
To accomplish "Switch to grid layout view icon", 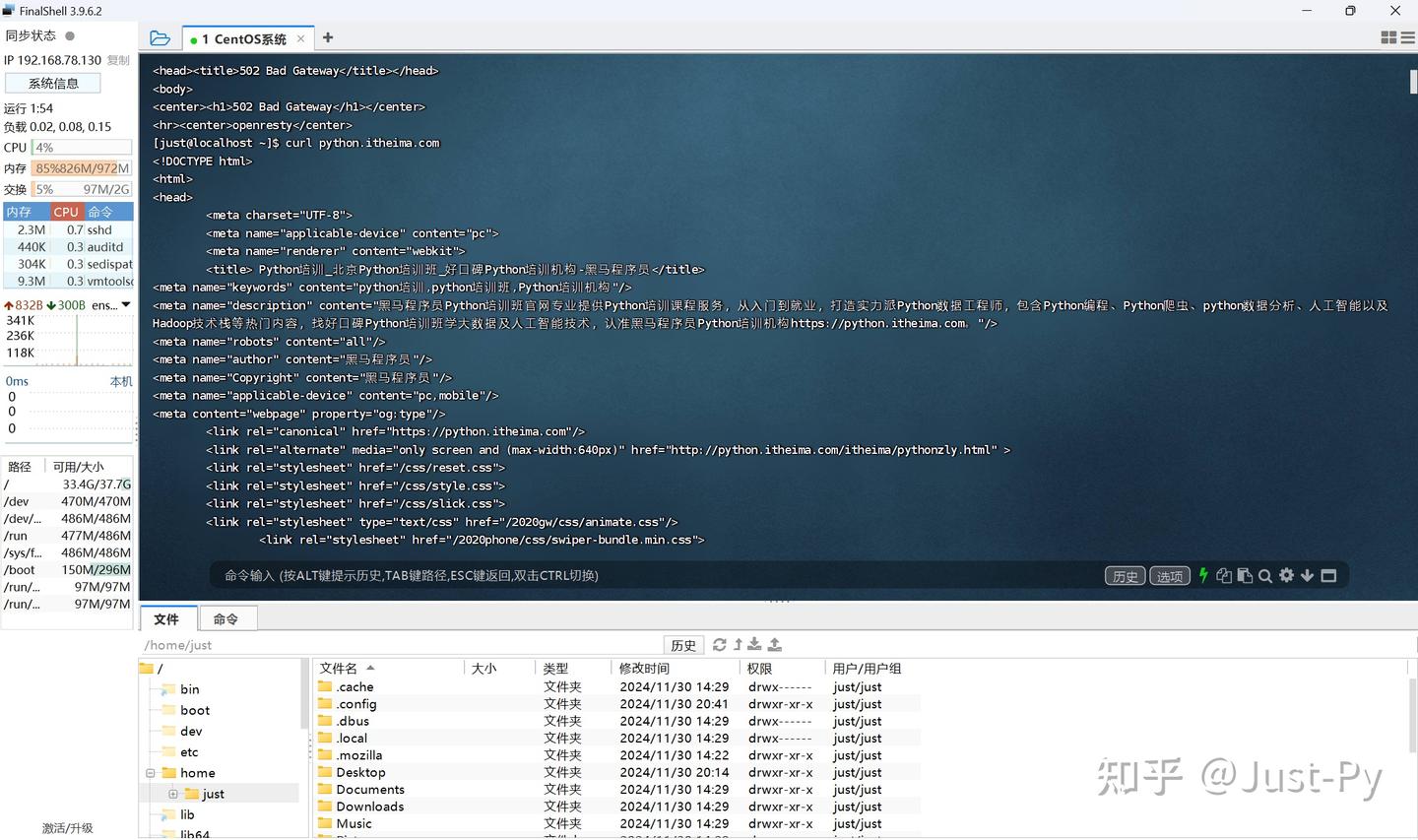I will point(1388,37).
